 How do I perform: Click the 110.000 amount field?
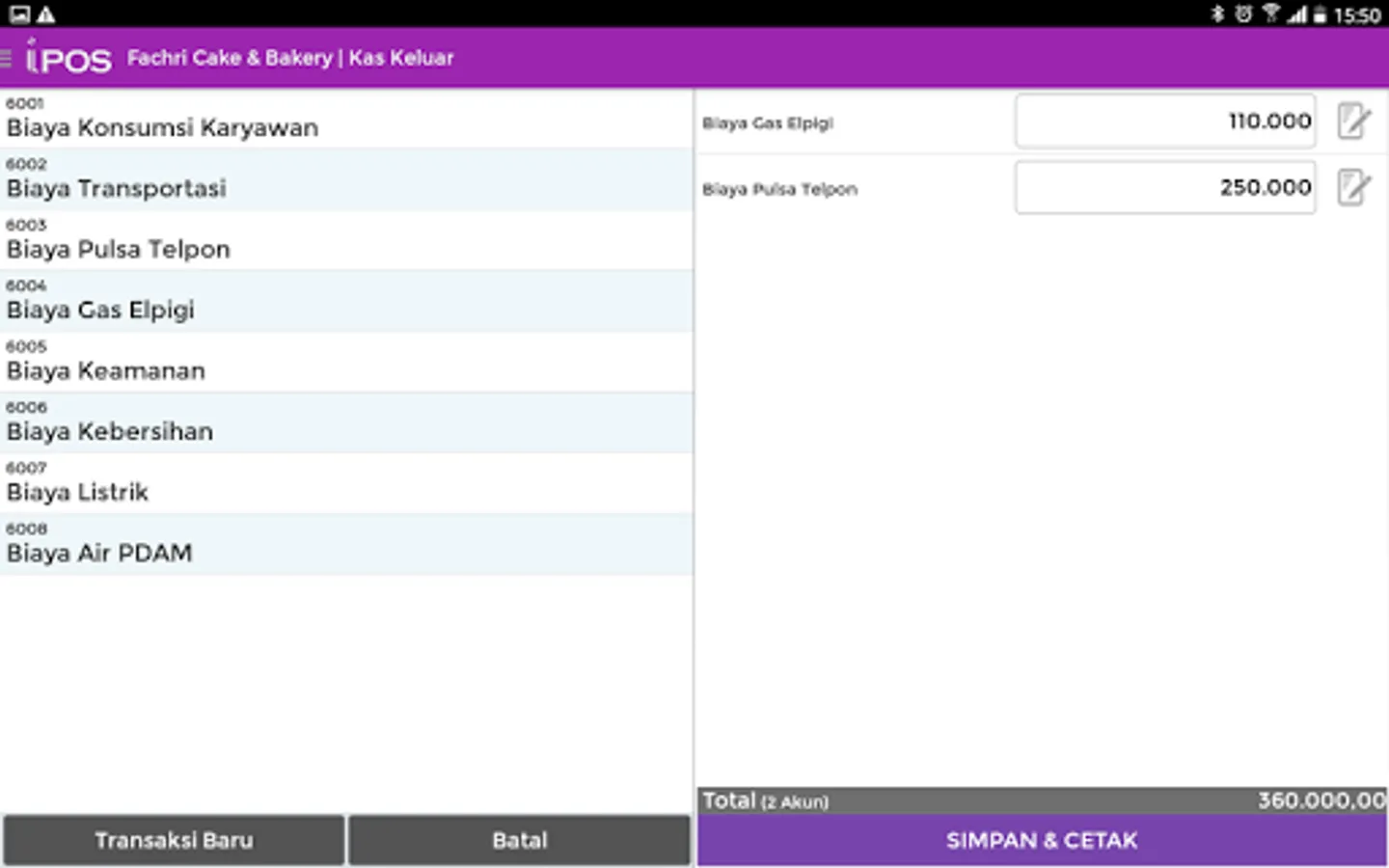(1164, 121)
